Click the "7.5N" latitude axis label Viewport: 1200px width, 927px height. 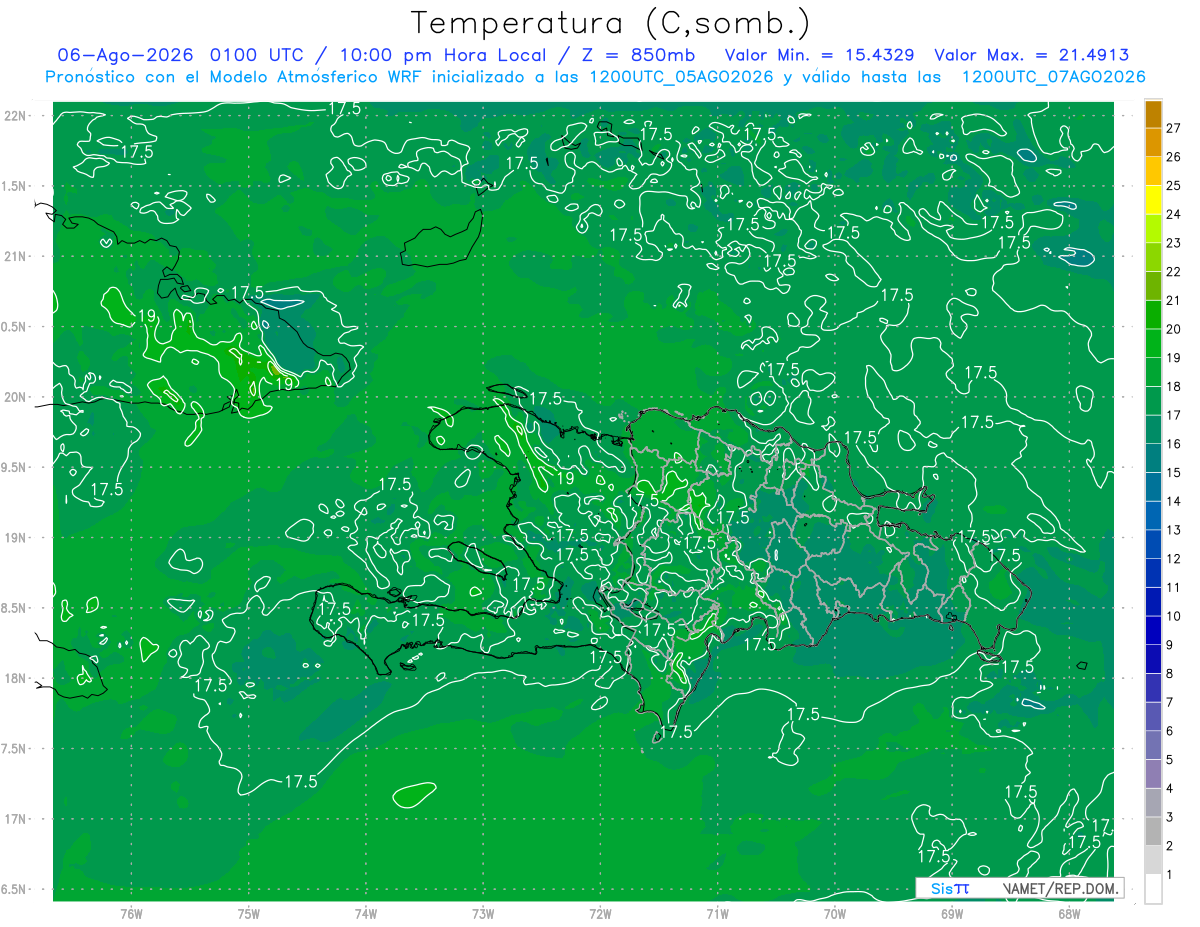15,749
